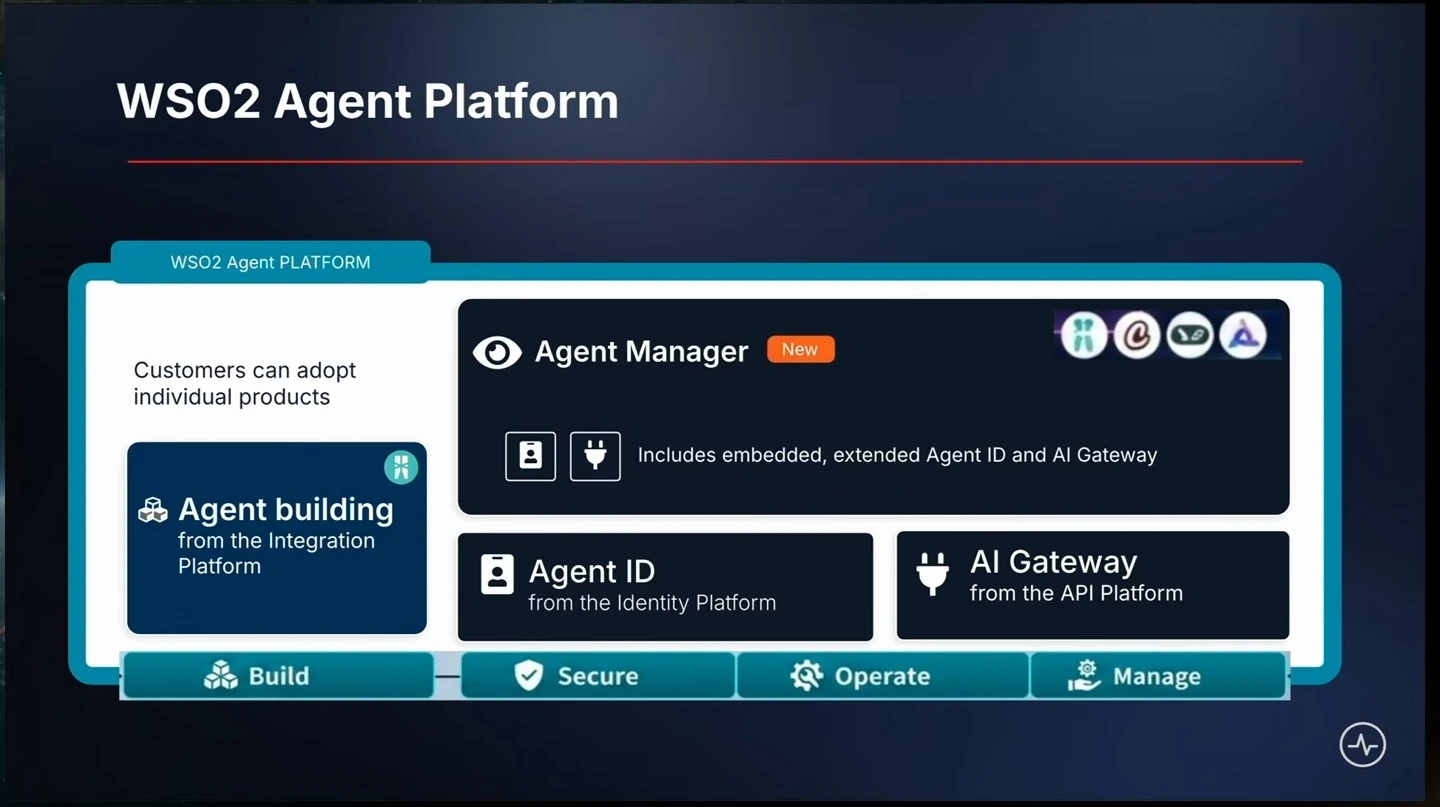Click the outlined plug icon in Agent Manager card
The height and width of the screenshot is (807, 1440).
[x=595, y=456]
